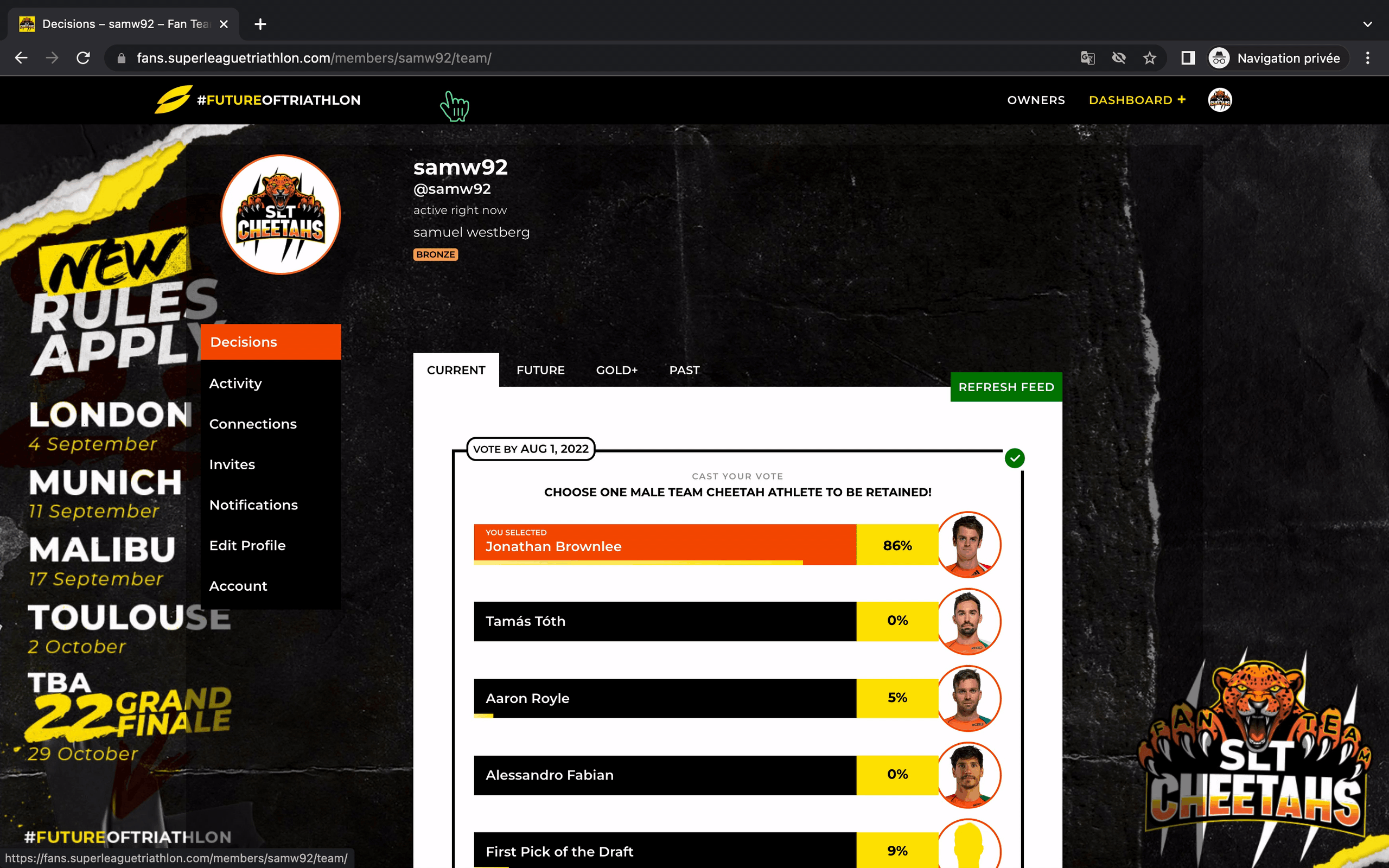Screen dimensions: 1389x868
Task: Click the @samw92 username
Action: [x=452, y=189]
